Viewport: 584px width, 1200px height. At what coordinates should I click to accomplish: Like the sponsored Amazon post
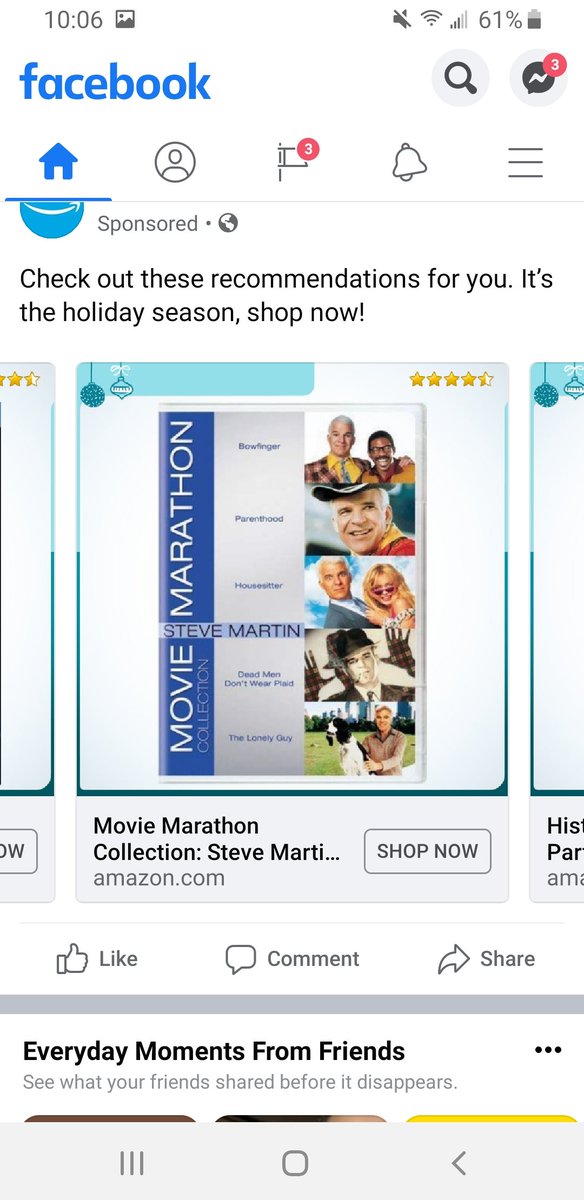click(x=97, y=959)
